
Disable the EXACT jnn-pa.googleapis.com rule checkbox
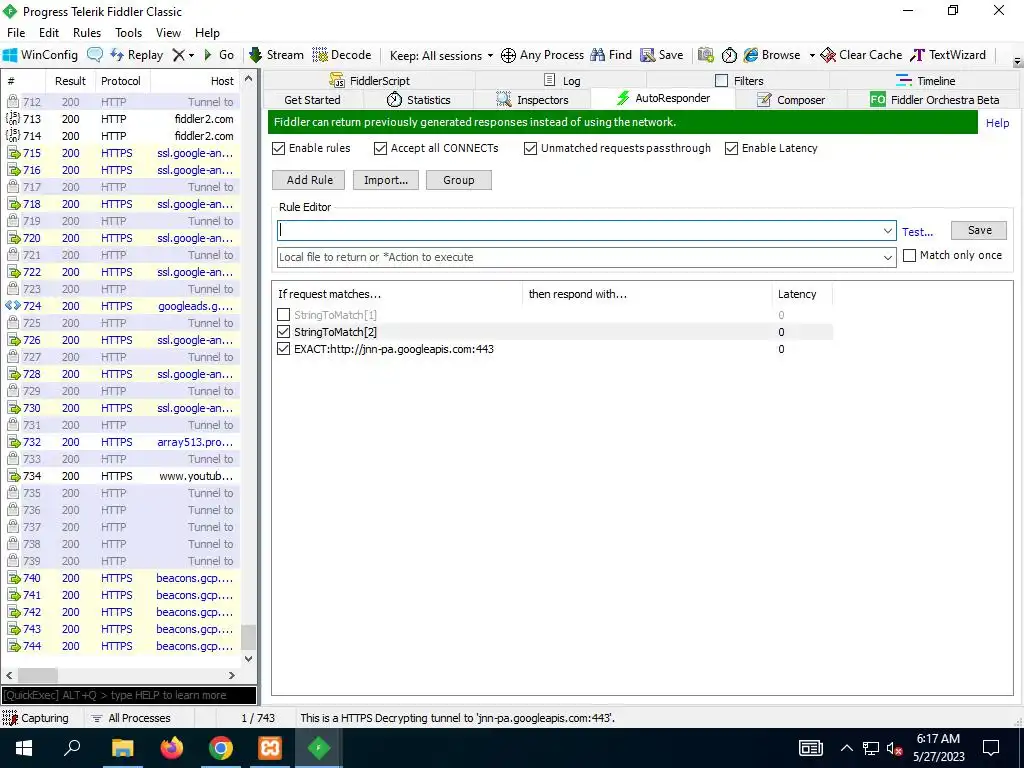click(283, 349)
